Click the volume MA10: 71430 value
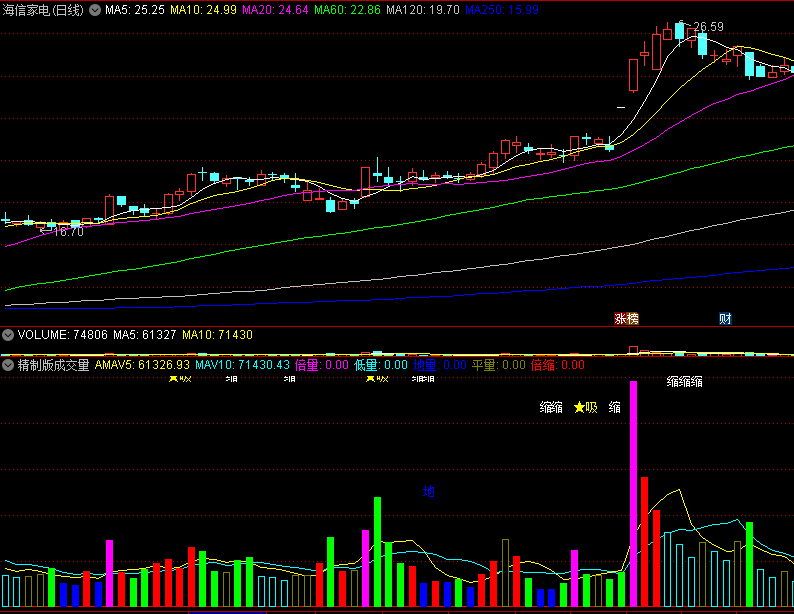This screenshot has height=614, width=794. (217, 335)
